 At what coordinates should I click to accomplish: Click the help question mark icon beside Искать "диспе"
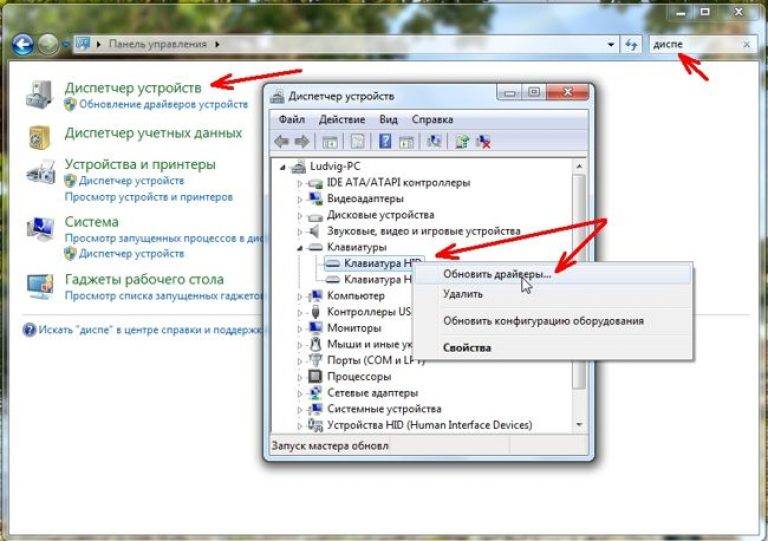pyautogui.click(x=29, y=329)
